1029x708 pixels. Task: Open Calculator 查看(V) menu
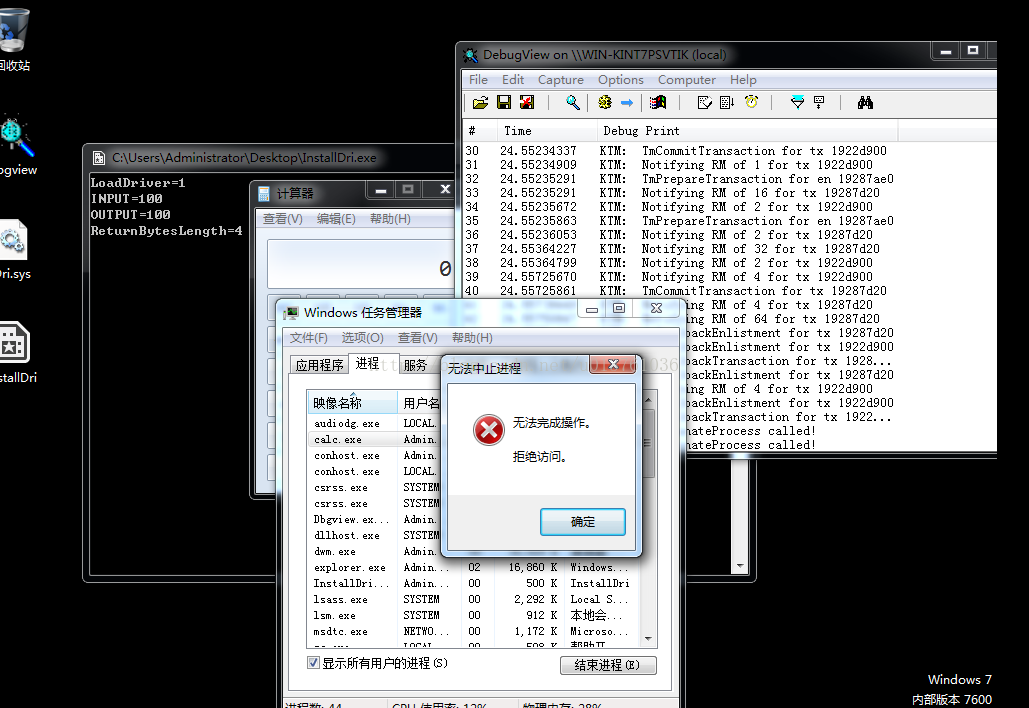point(283,219)
